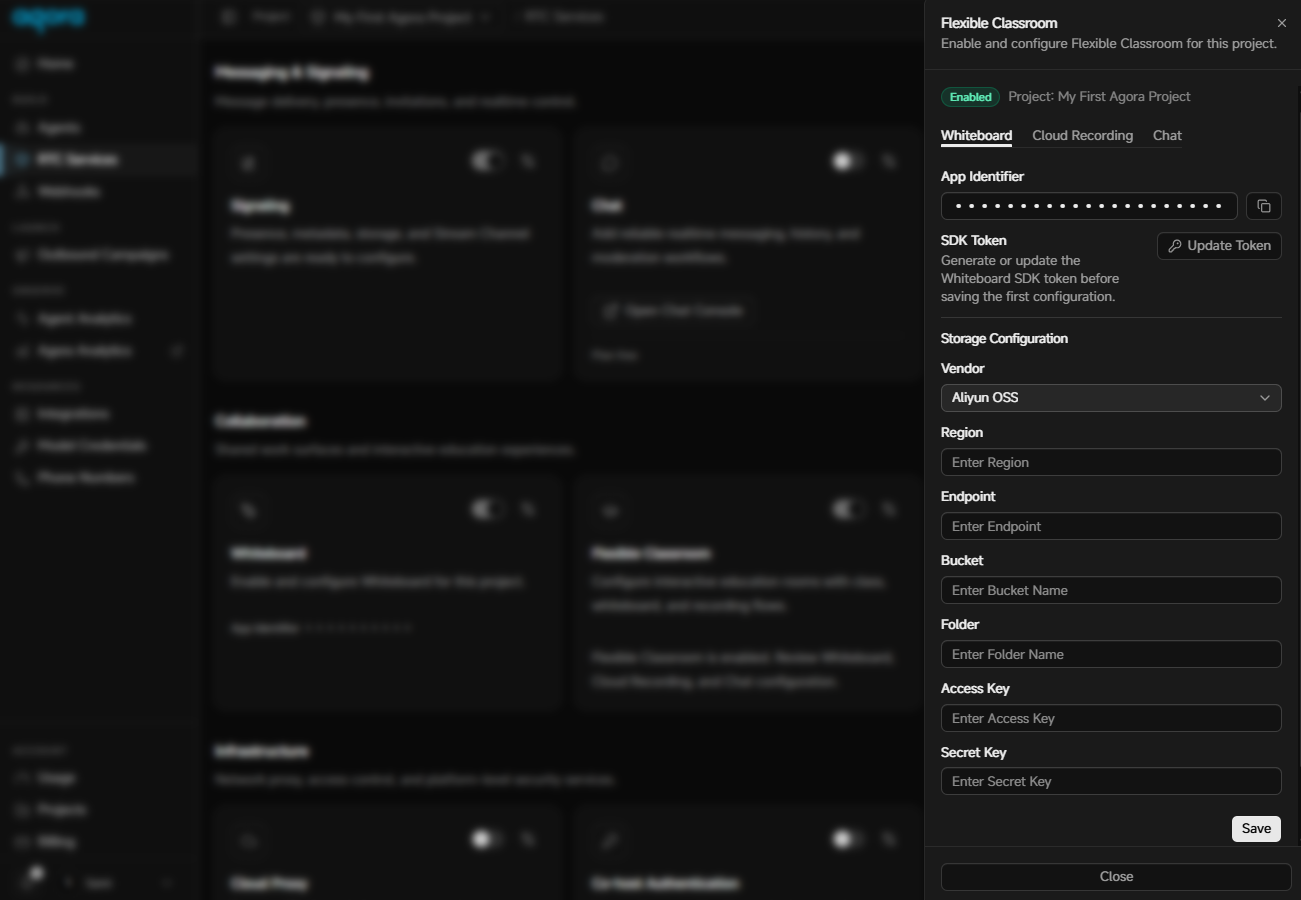The width and height of the screenshot is (1301, 900).
Task: Select the Chat tab in the panel
Action: click(1167, 136)
